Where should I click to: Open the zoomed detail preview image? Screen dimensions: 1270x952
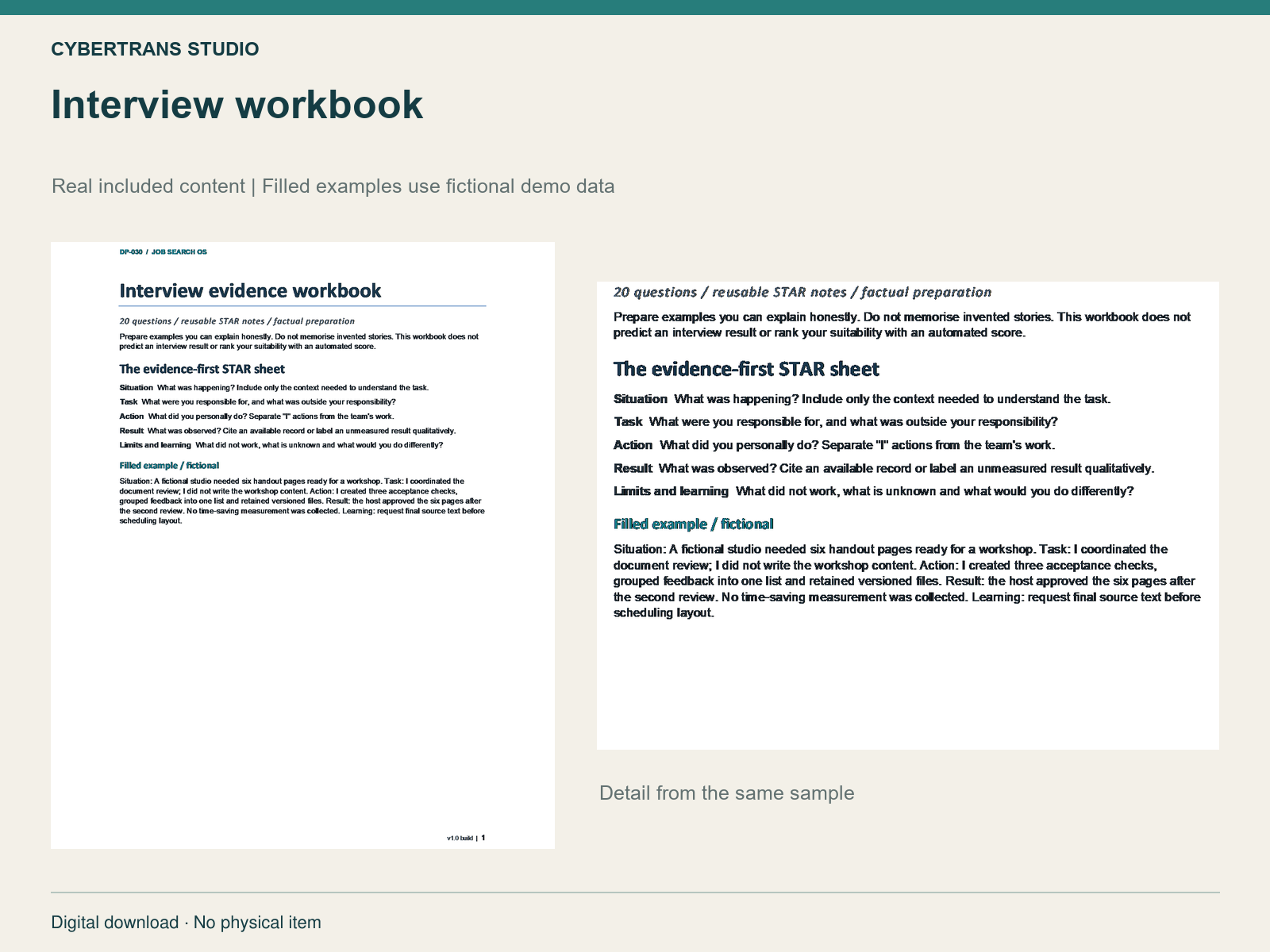coord(908,516)
